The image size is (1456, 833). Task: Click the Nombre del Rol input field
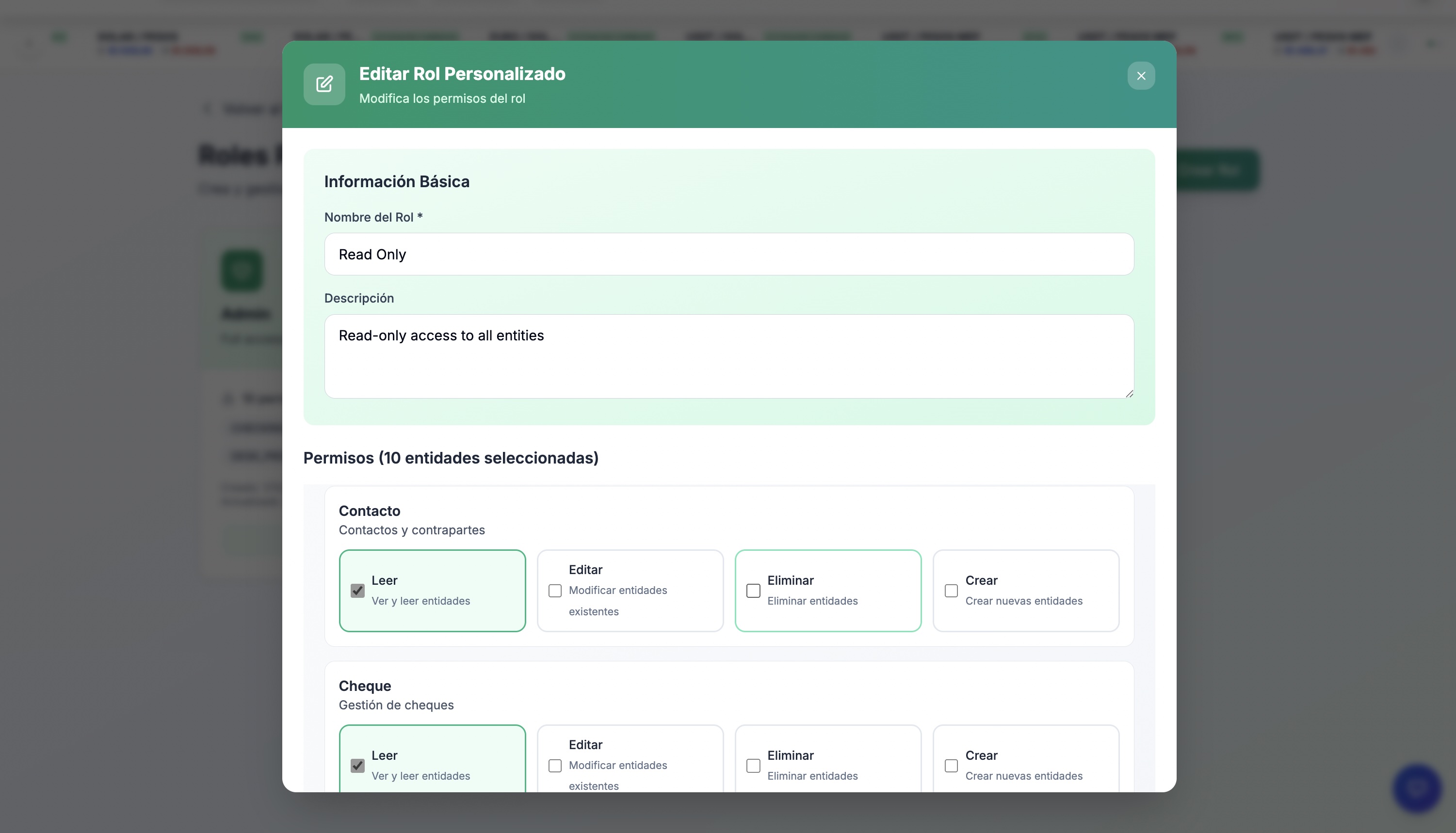point(728,254)
